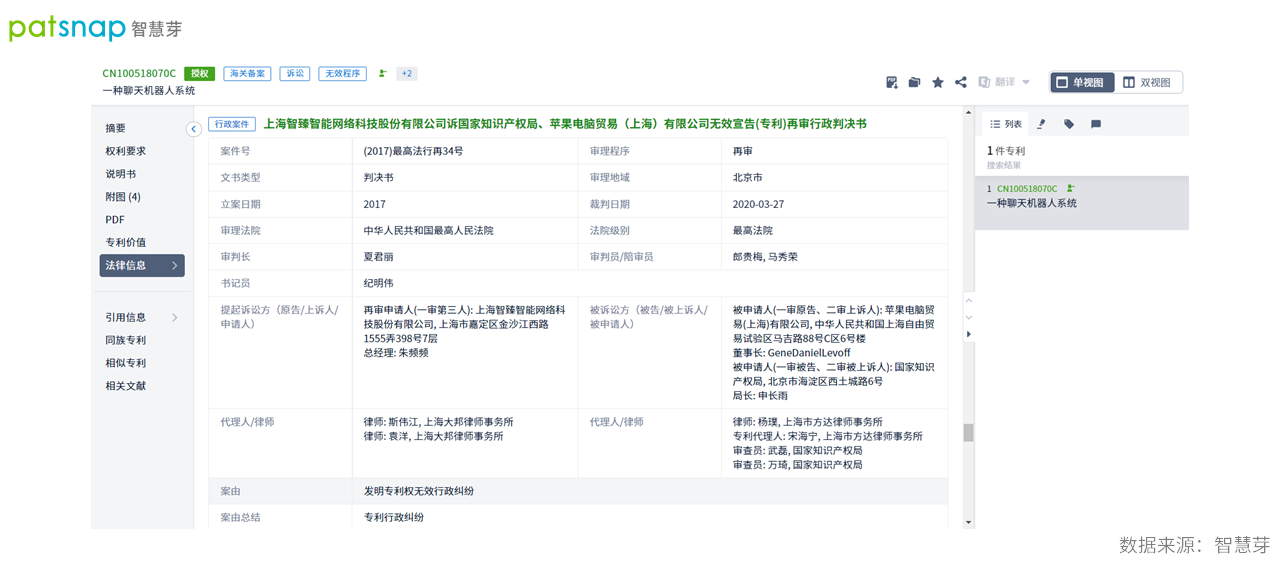Expand the 引用信息 submenu chevron
This screenshot has width=1280, height=567.
click(174, 318)
